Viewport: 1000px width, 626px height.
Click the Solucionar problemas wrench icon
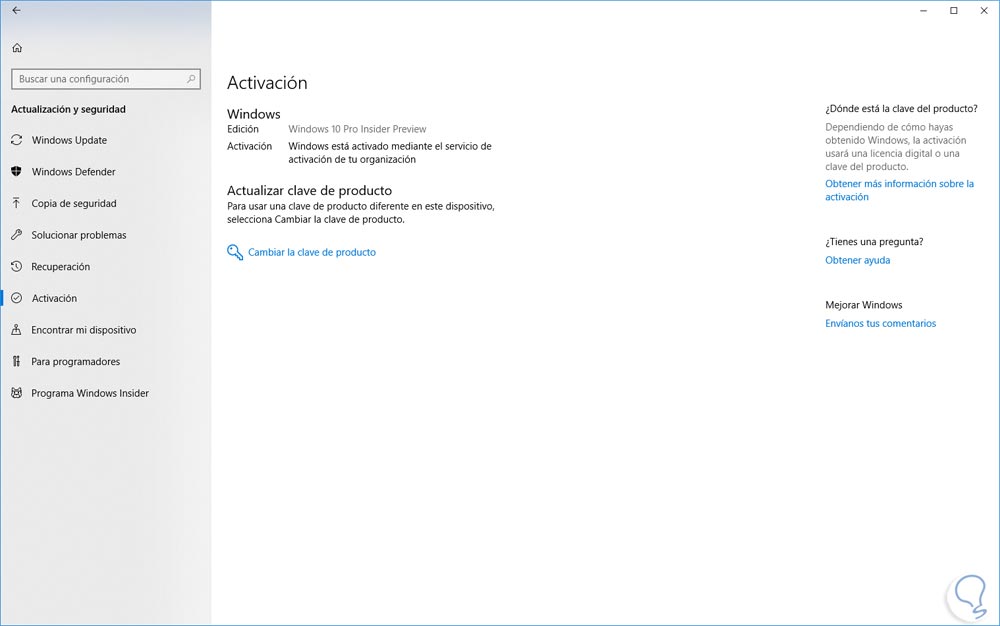point(17,235)
